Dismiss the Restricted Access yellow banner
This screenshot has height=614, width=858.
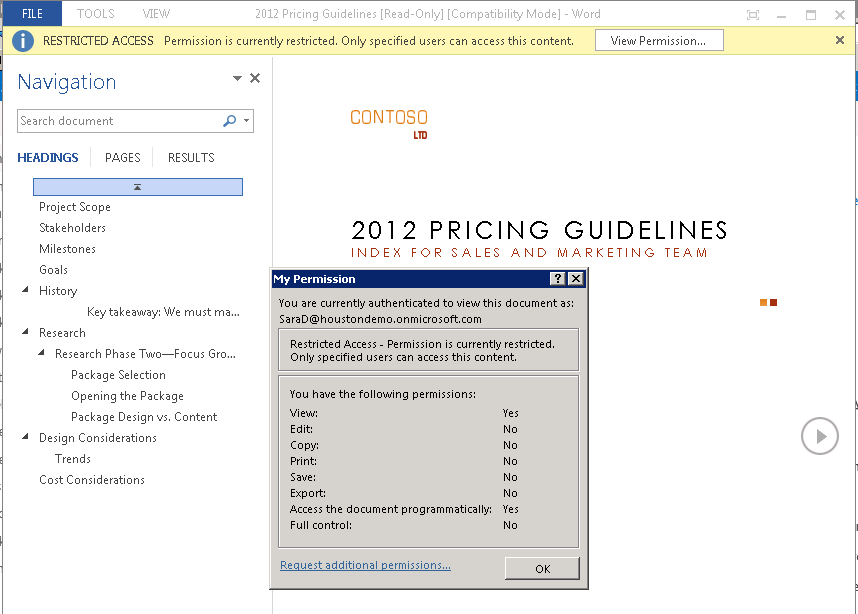click(x=840, y=40)
